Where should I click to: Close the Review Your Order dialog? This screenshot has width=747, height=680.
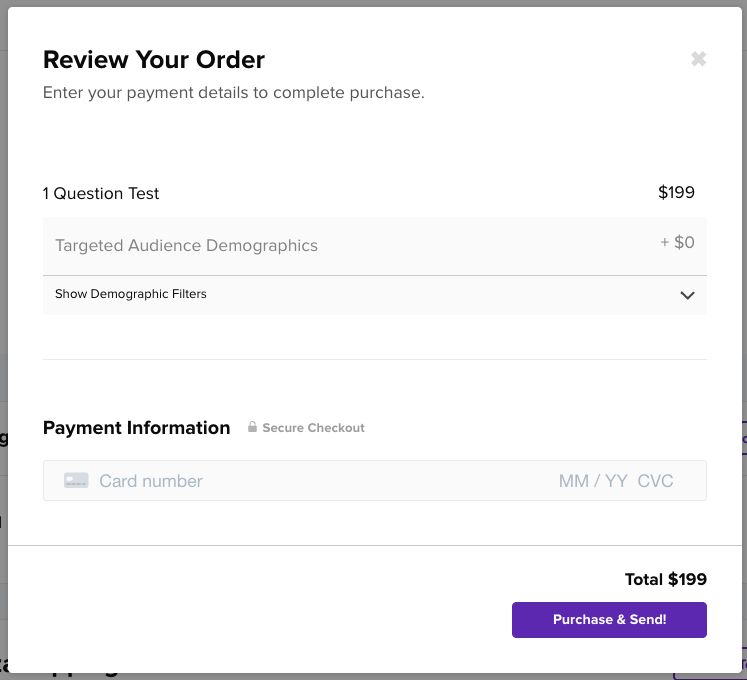(698, 59)
